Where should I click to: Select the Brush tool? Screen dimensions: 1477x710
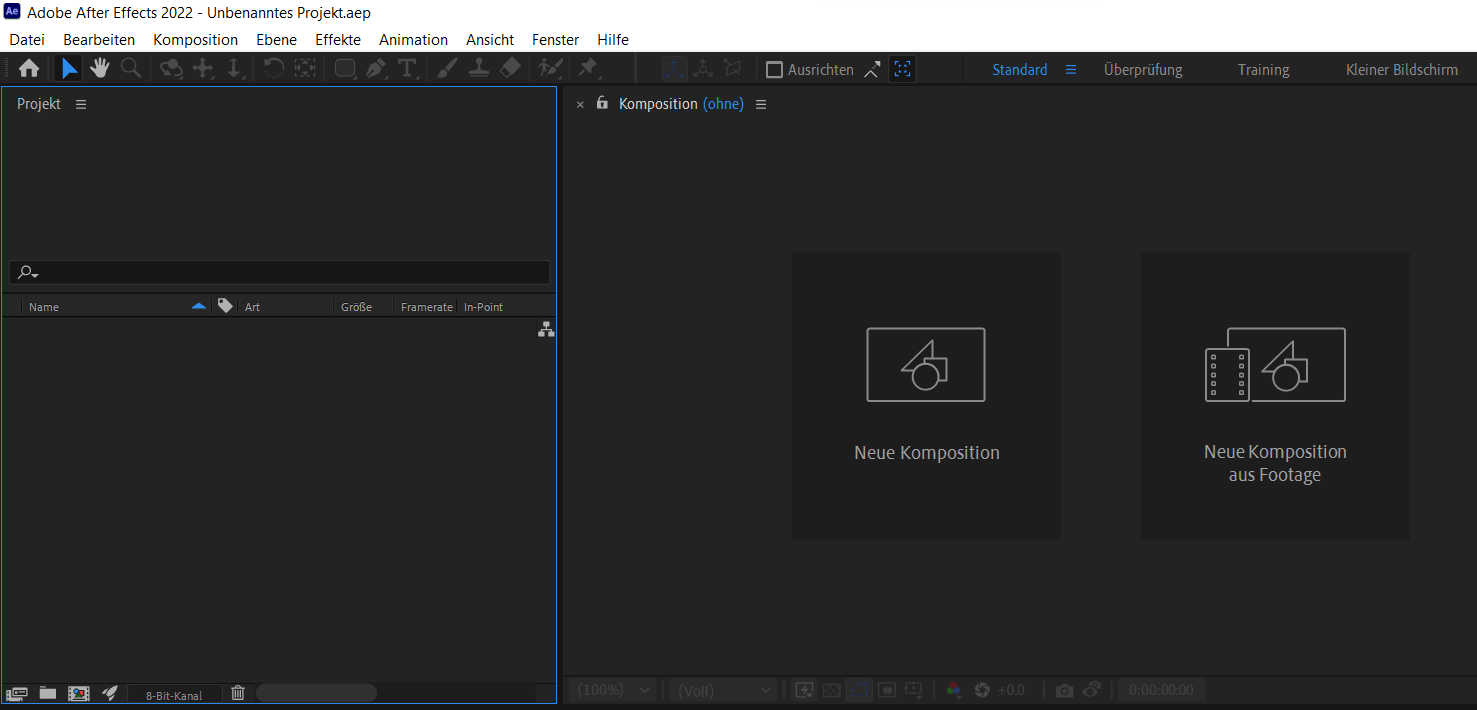pyautogui.click(x=448, y=69)
